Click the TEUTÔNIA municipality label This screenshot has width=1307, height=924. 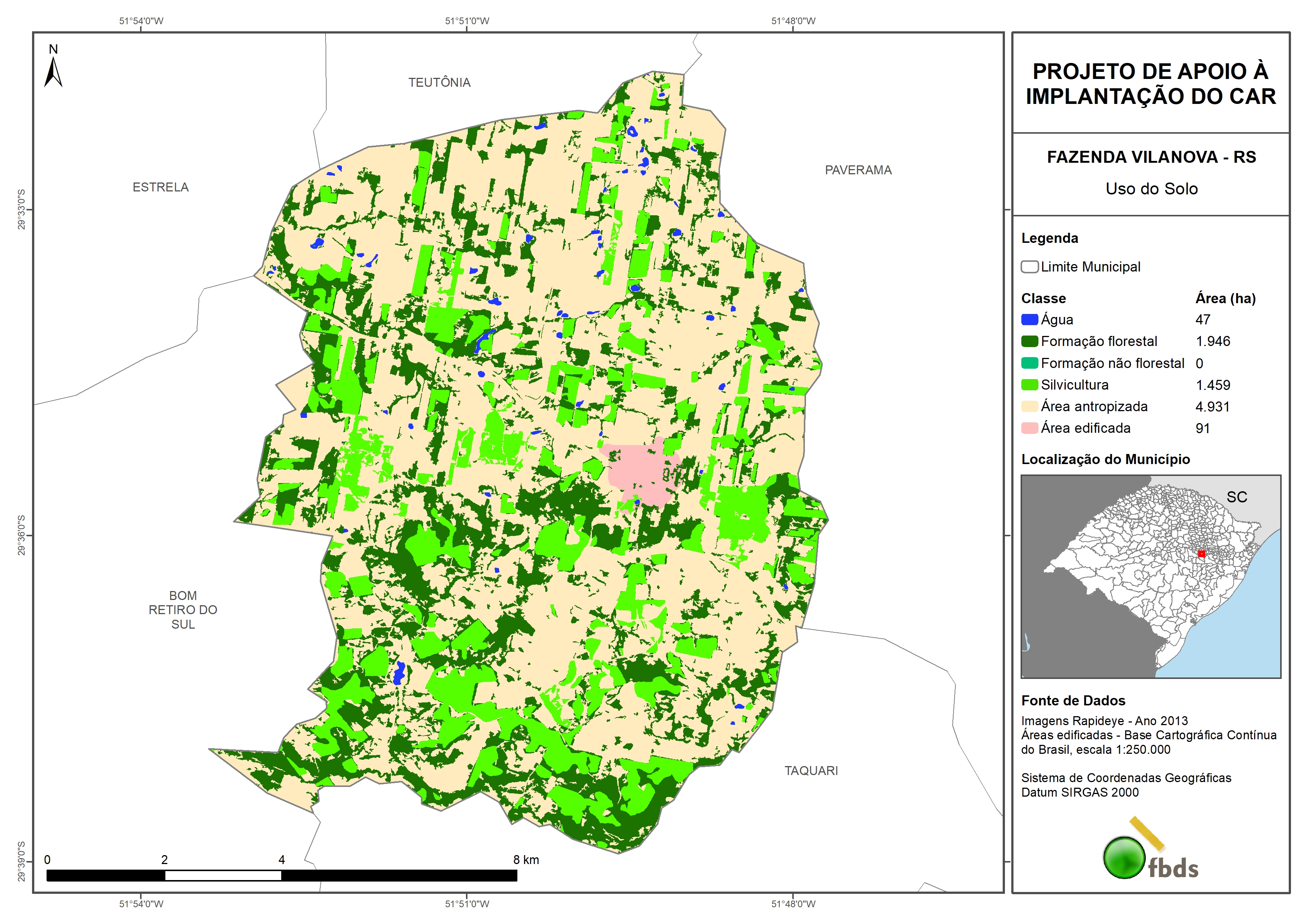click(x=439, y=83)
